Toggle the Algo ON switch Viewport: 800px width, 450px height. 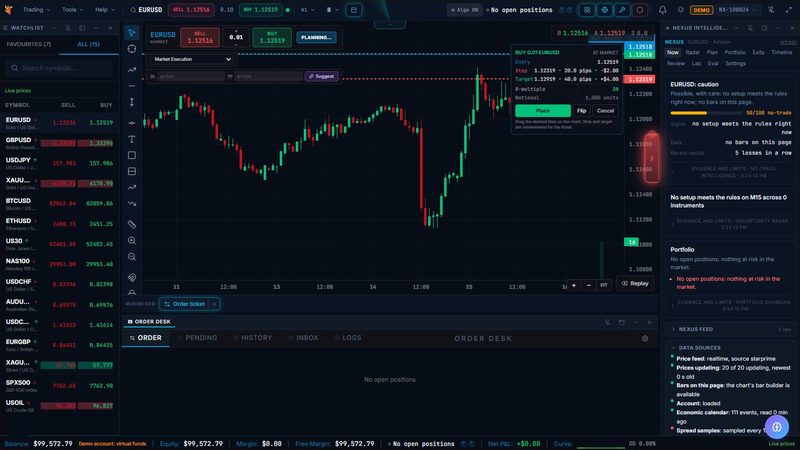pyautogui.click(x=465, y=10)
